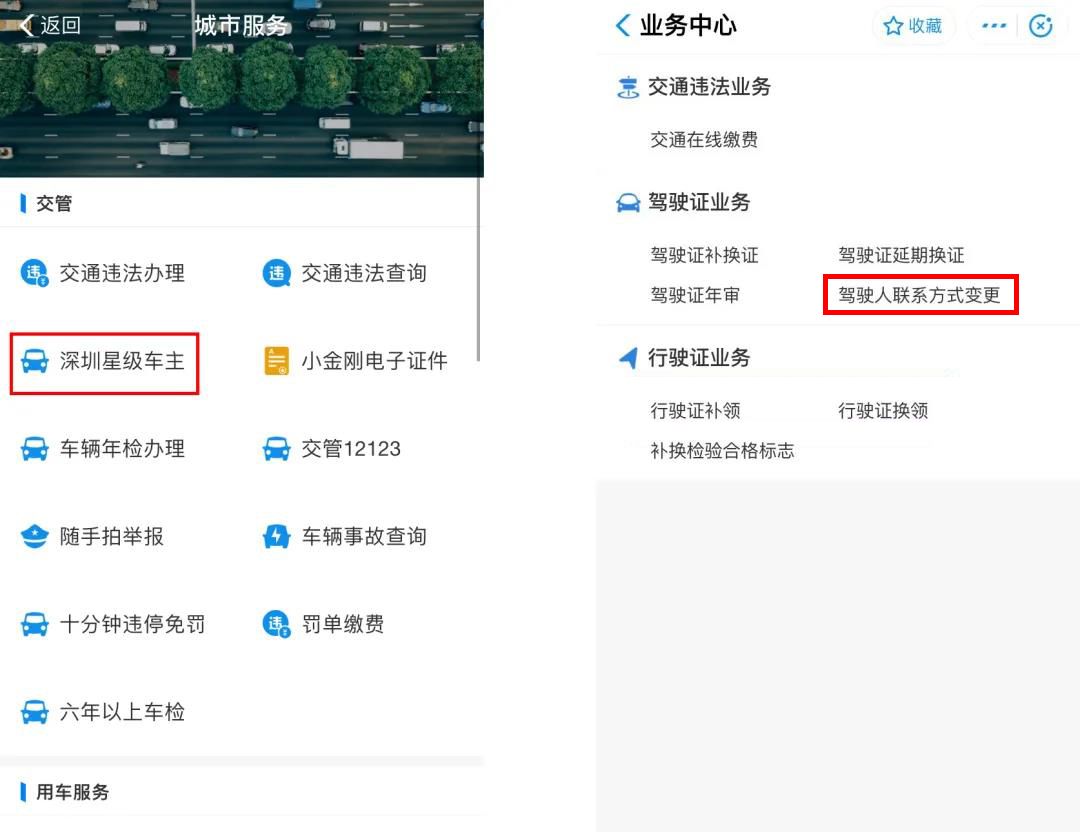Open 车辆事故查询 lightning car icon

point(276,537)
